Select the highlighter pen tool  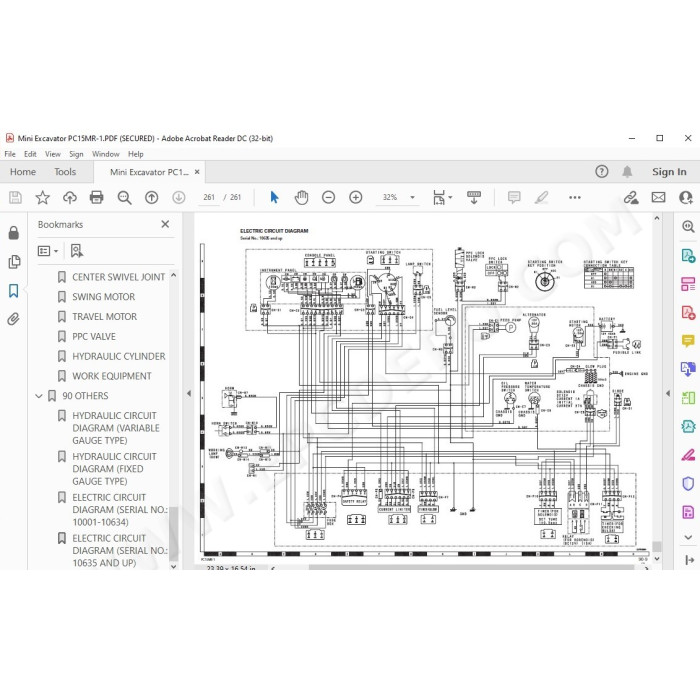click(x=541, y=197)
